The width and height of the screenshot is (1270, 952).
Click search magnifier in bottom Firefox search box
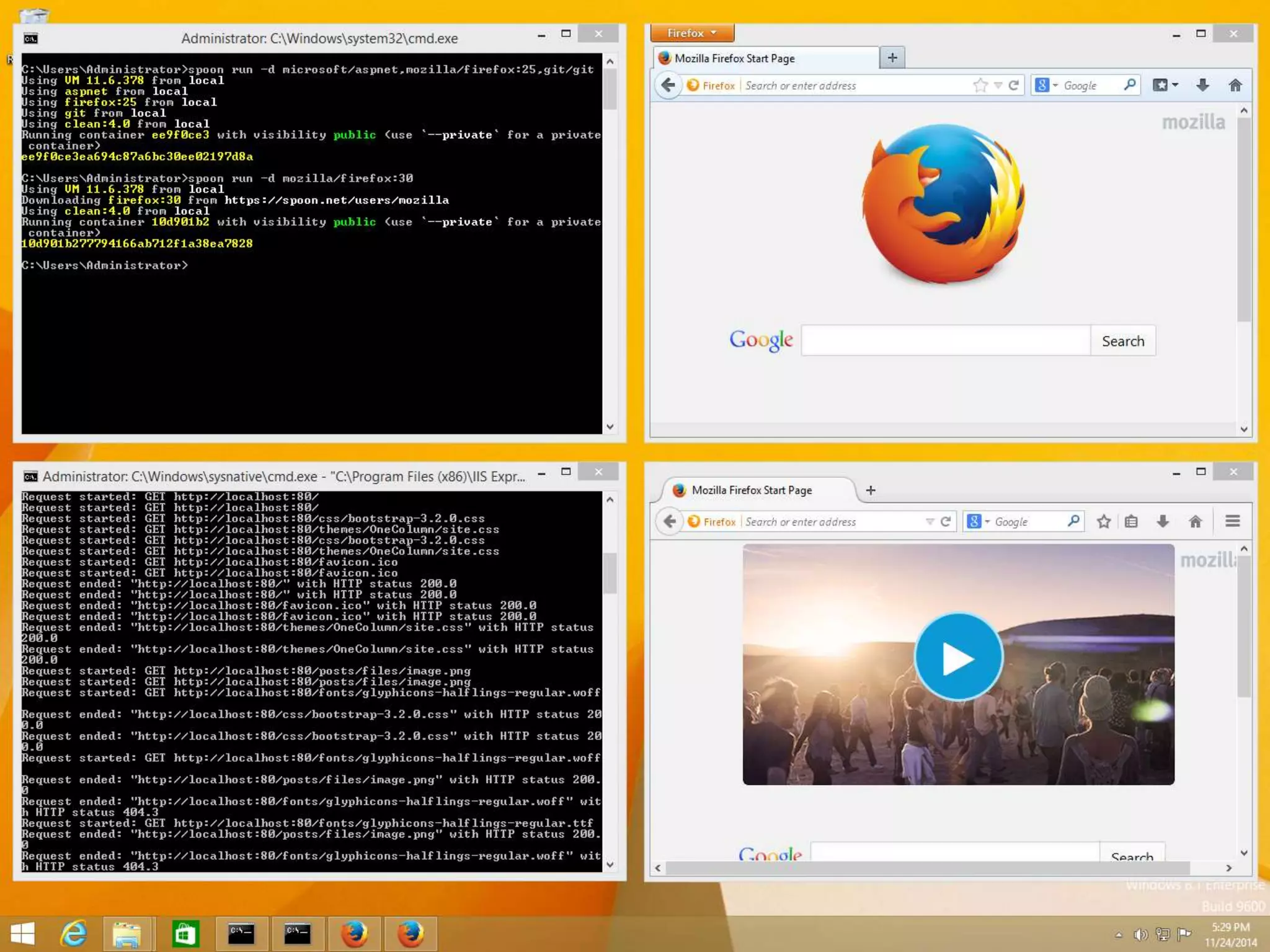pyautogui.click(x=1073, y=521)
